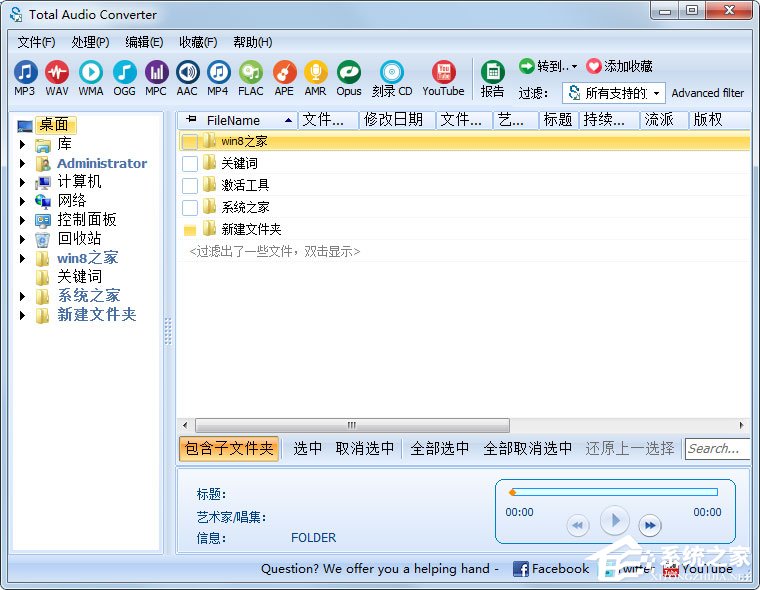
Task: Convert to MP3 format icon
Action: (x=25, y=73)
